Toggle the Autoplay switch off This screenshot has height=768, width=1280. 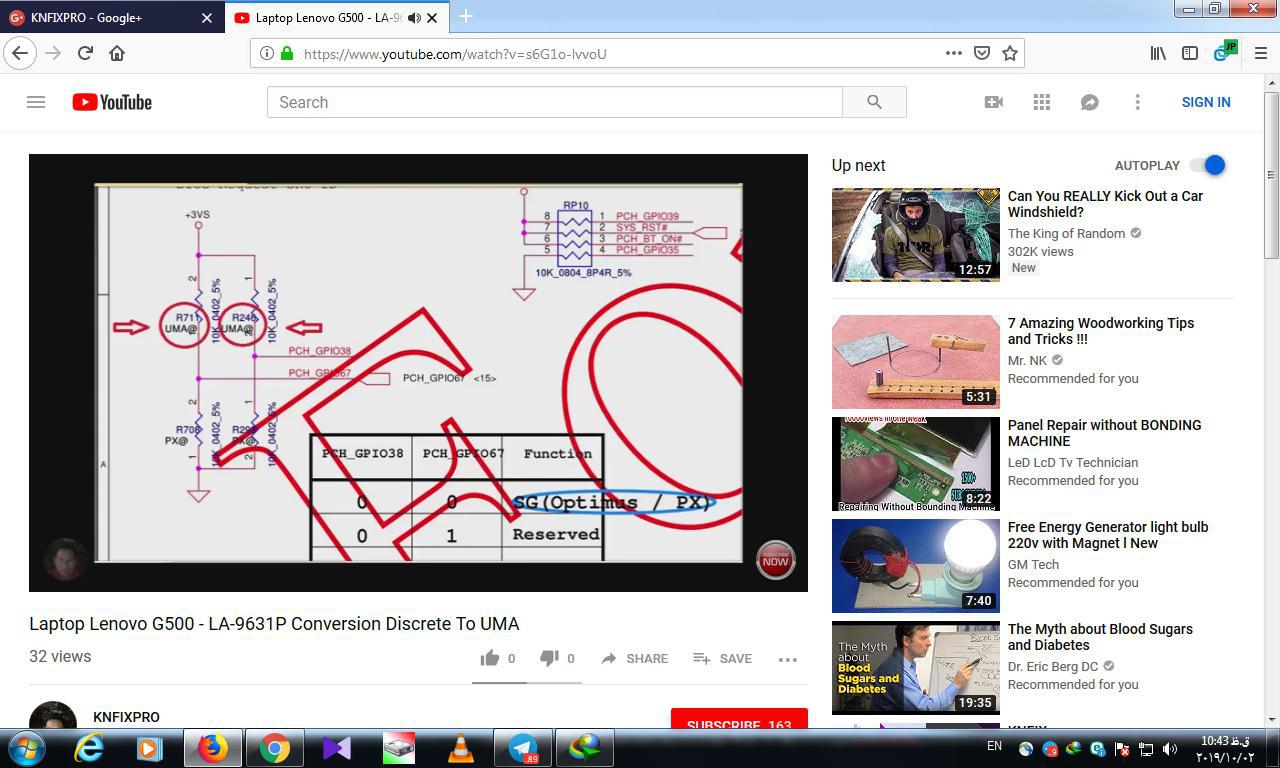point(1208,165)
